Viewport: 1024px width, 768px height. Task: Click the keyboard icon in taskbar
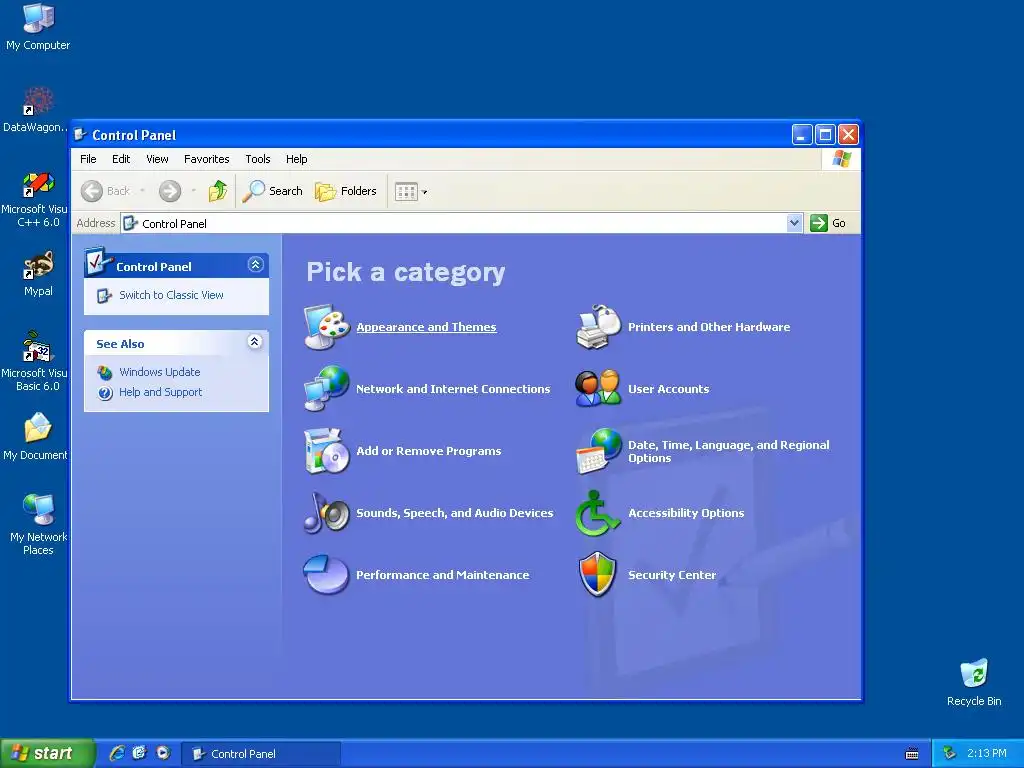(x=912, y=754)
